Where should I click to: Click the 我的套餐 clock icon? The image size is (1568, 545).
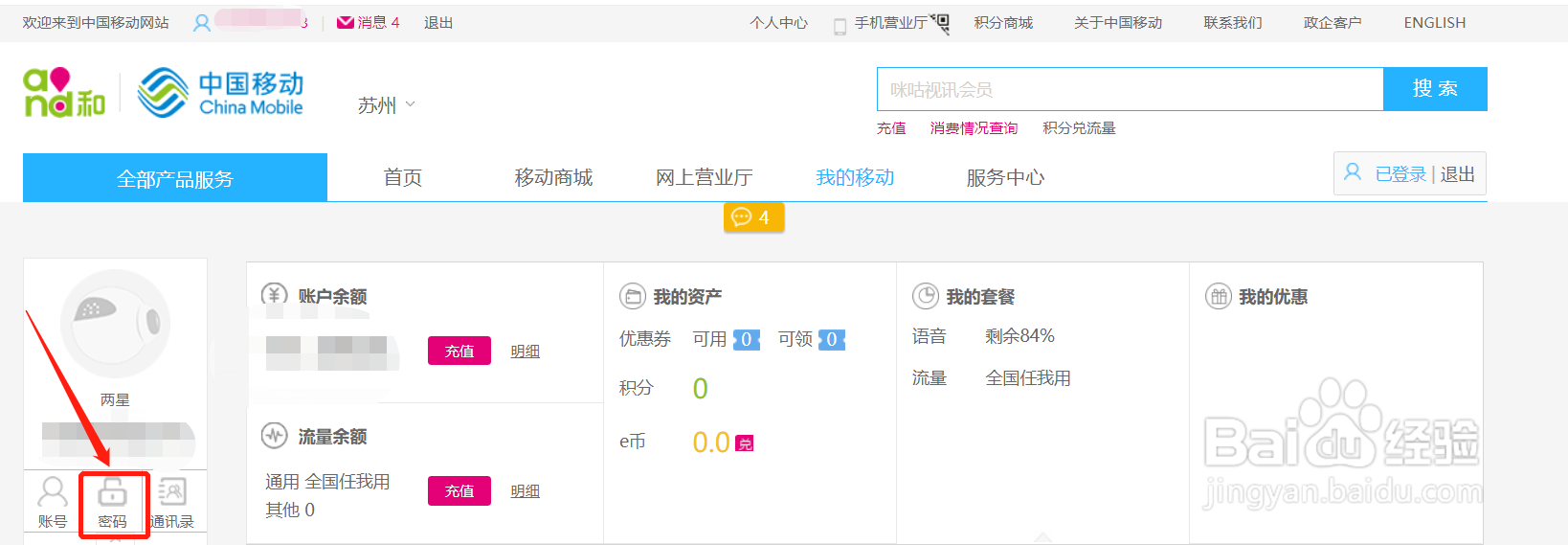(x=926, y=296)
